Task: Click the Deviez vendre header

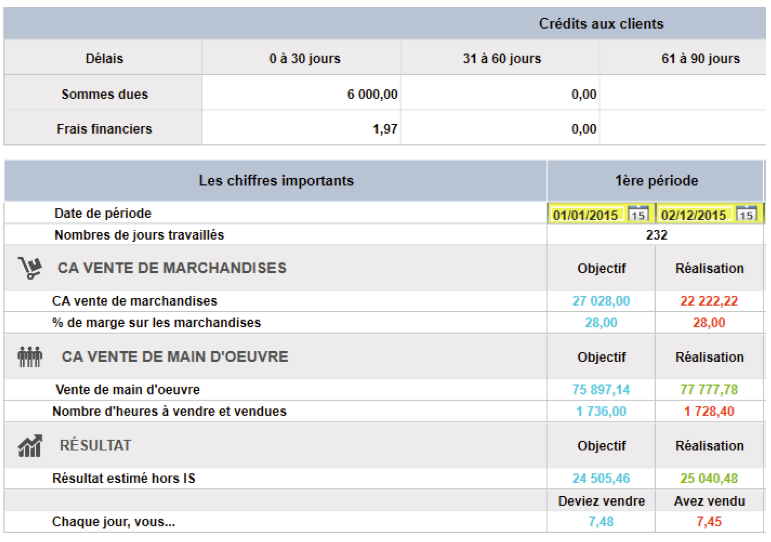Action: (601, 501)
